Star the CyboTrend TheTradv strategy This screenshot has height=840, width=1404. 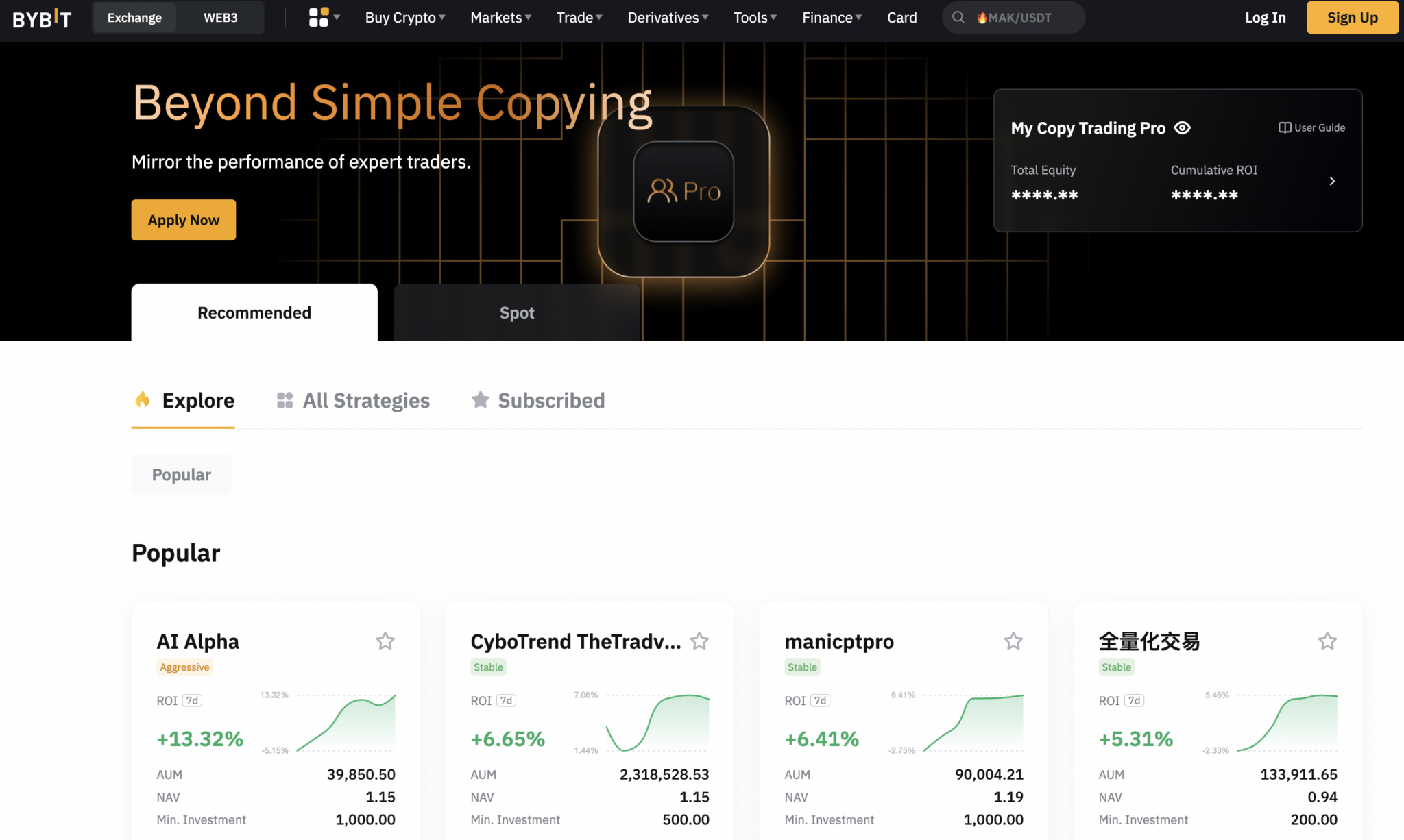[699, 641]
